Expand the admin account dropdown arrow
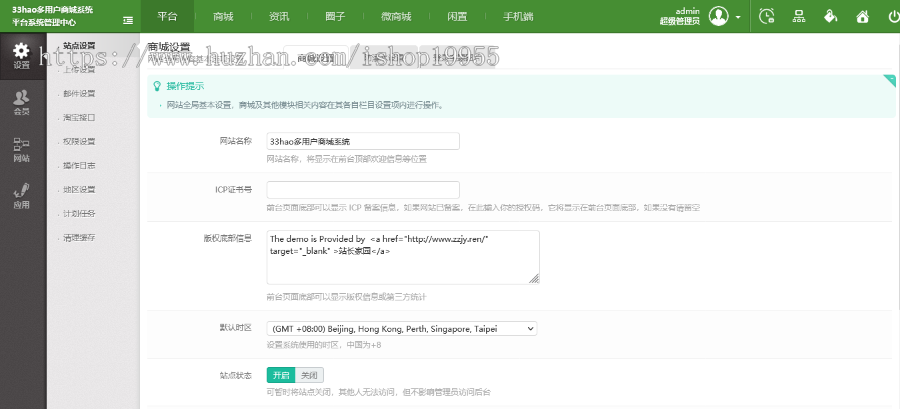This screenshot has width=900, height=409. tap(738, 17)
